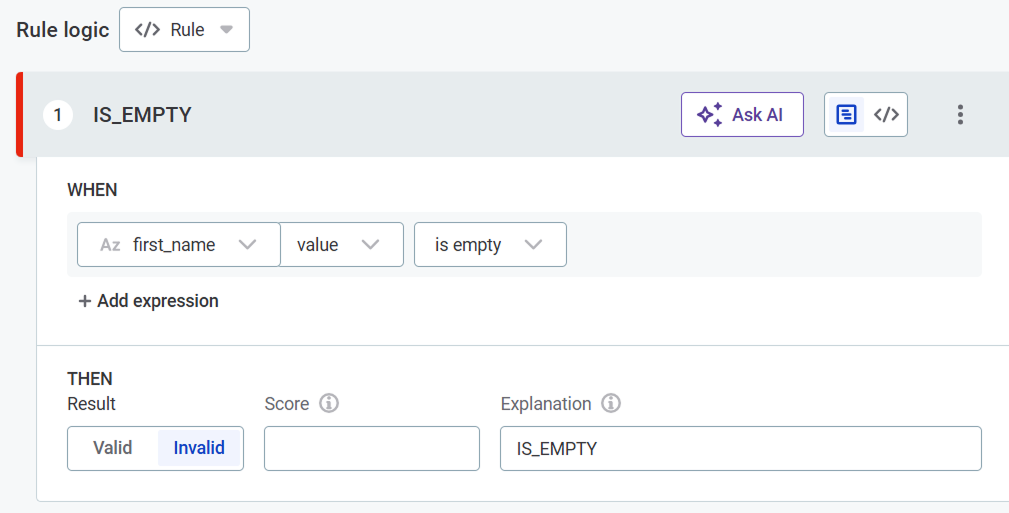Select the IS_EMPTY rule header title
Screen dimensions: 1009x513
142,115
